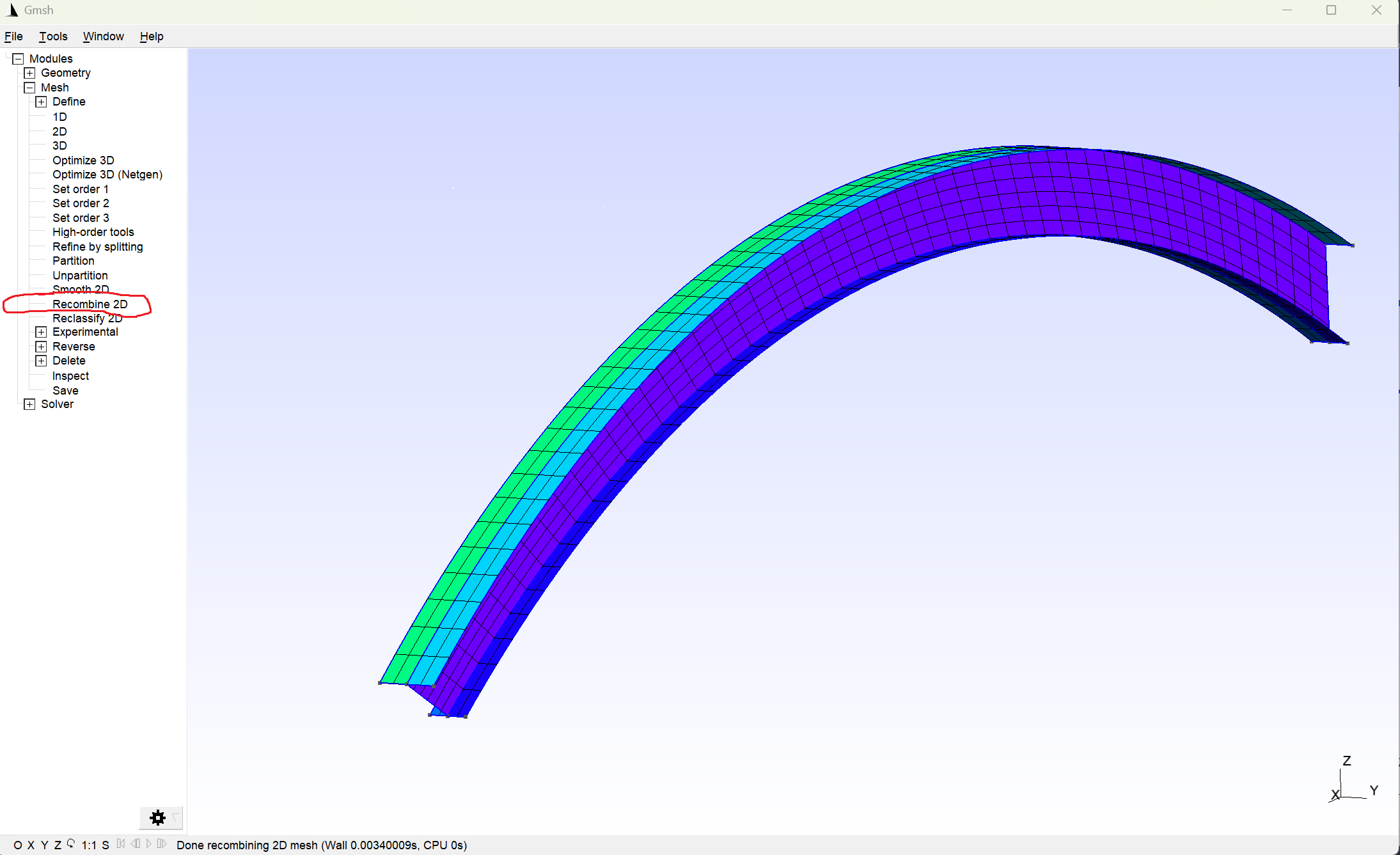Toggle orthographic projection with the O icon

[19, 845]
